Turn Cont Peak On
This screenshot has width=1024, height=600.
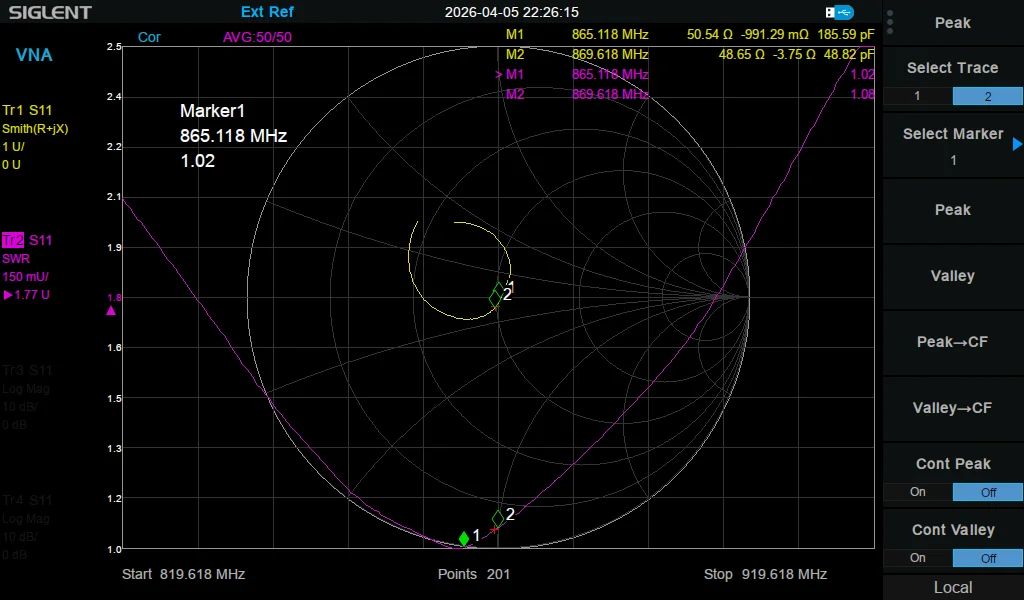(x=918, y=492)
